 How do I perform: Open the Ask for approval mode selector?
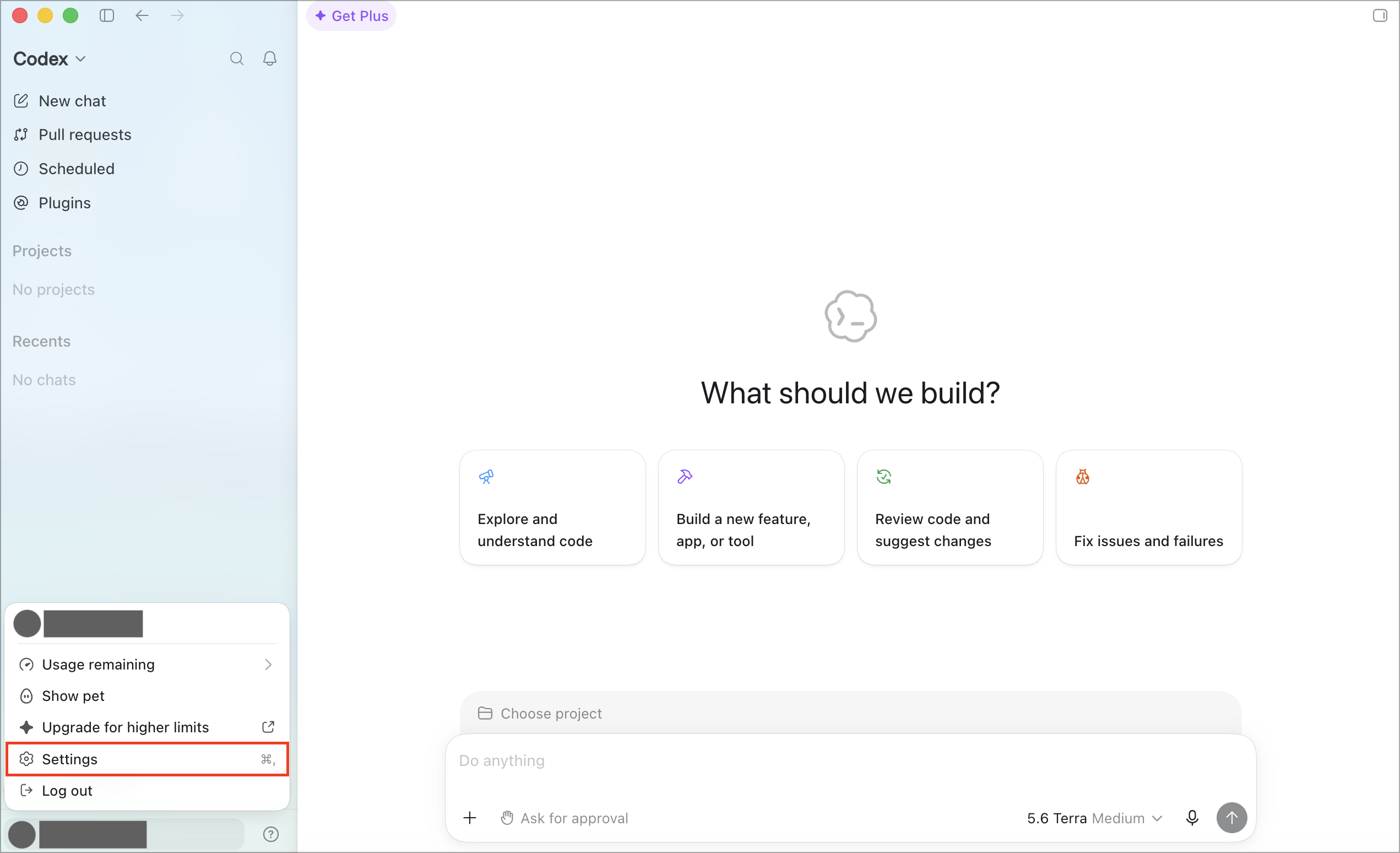[x=564, y=818]
